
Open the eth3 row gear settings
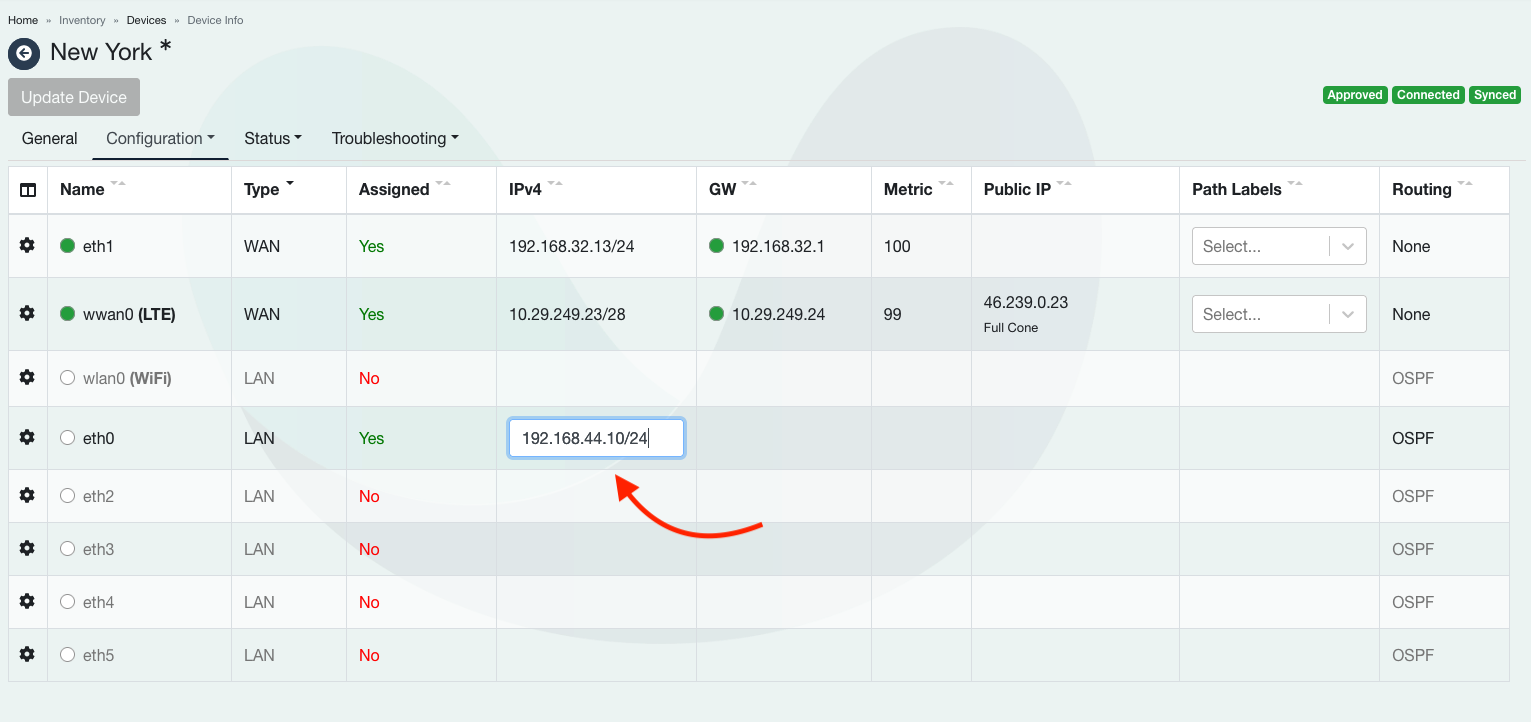tap(28, 549)
